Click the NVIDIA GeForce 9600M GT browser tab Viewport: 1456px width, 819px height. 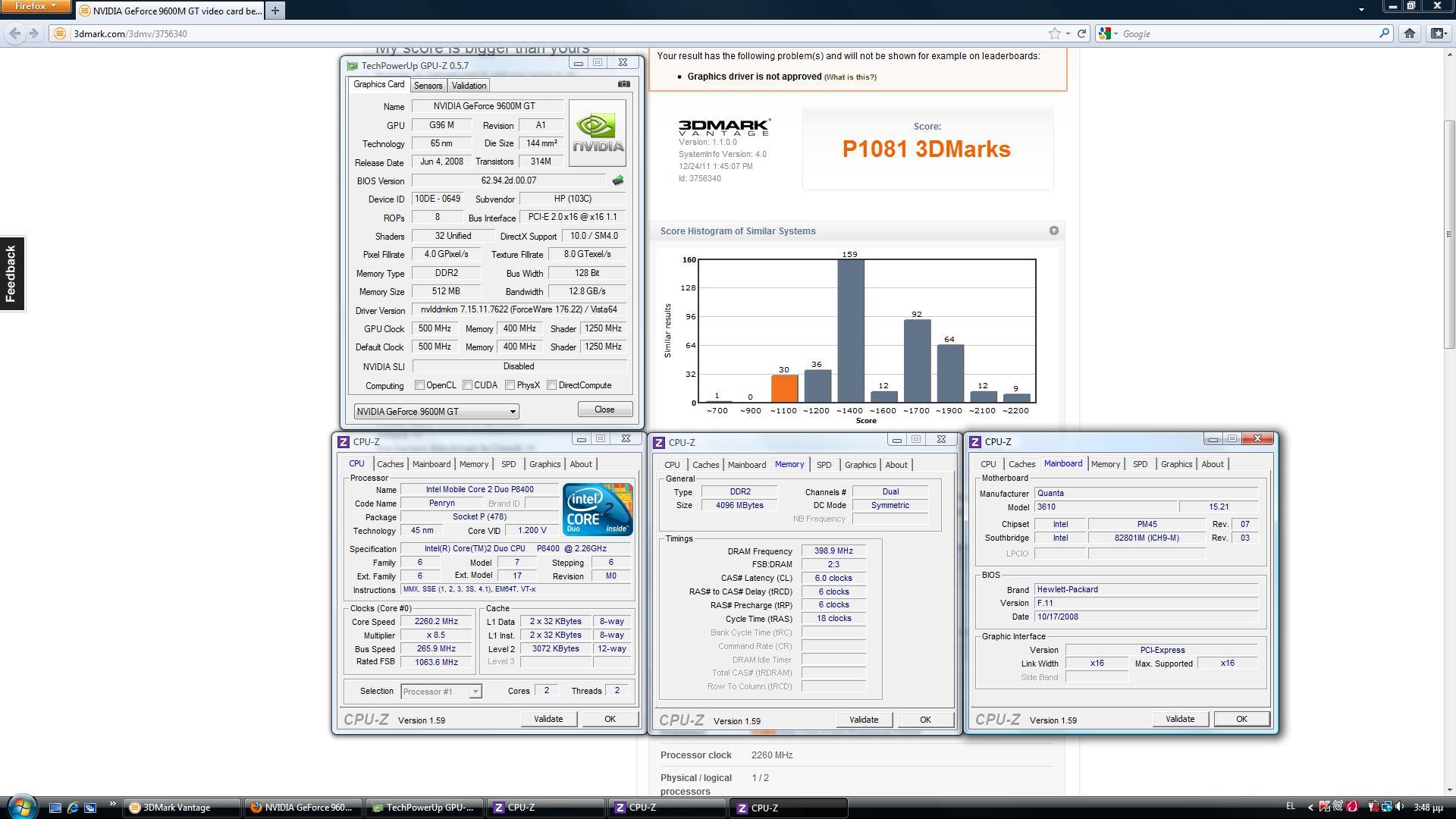tap(169, 11)
